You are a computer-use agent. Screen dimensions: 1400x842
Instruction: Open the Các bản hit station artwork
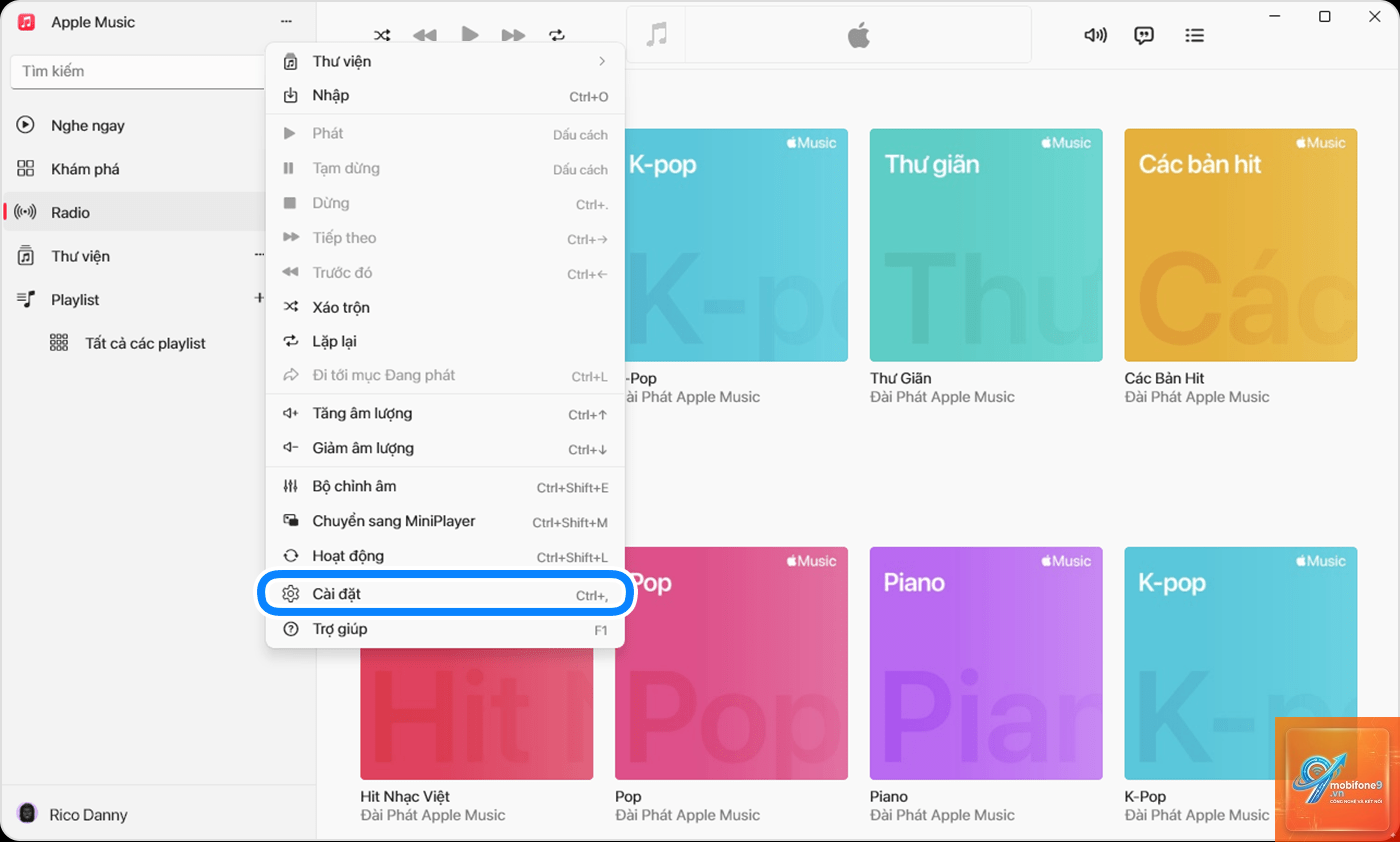(x=1241, y=245)
